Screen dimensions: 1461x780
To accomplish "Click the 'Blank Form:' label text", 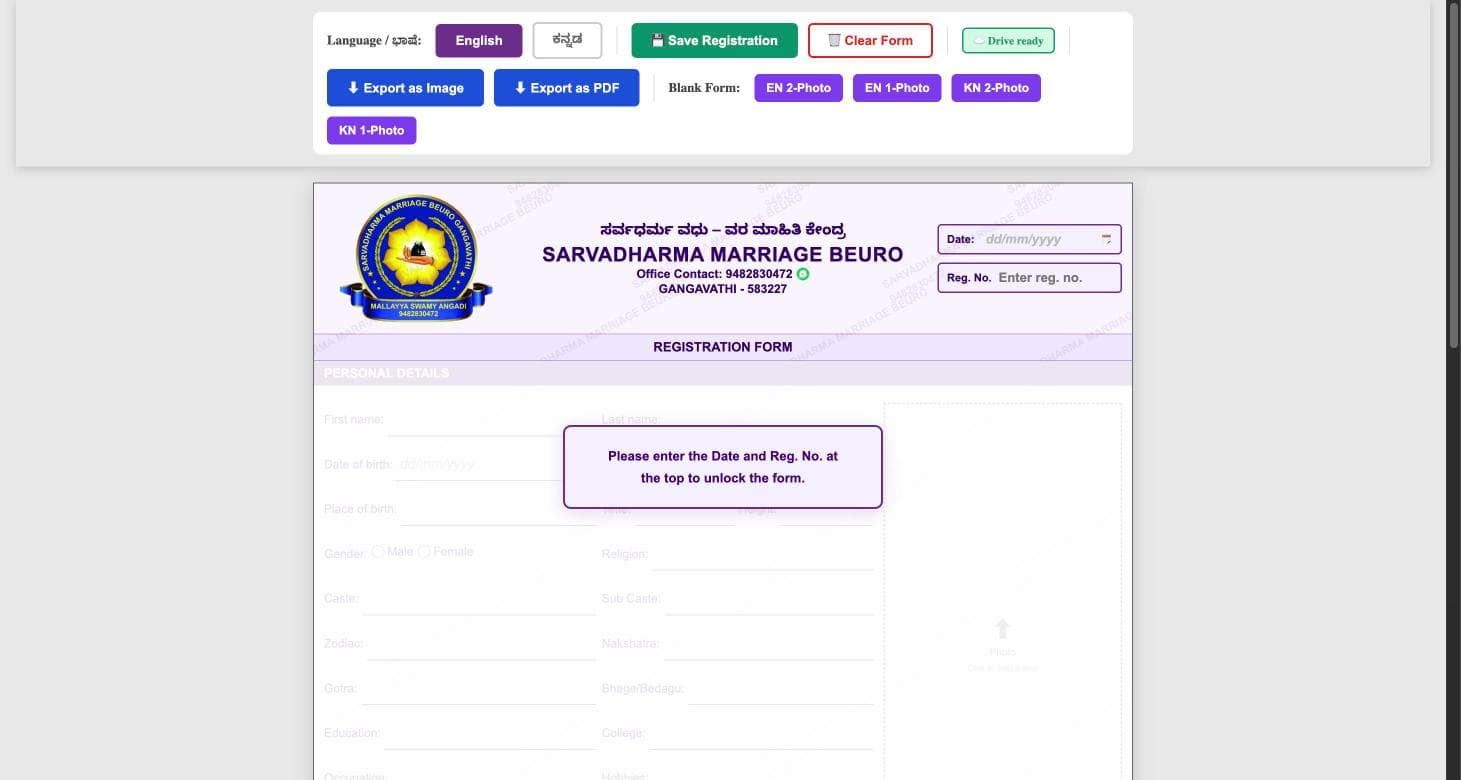I will pyautogui.click(x=704, y=88).
